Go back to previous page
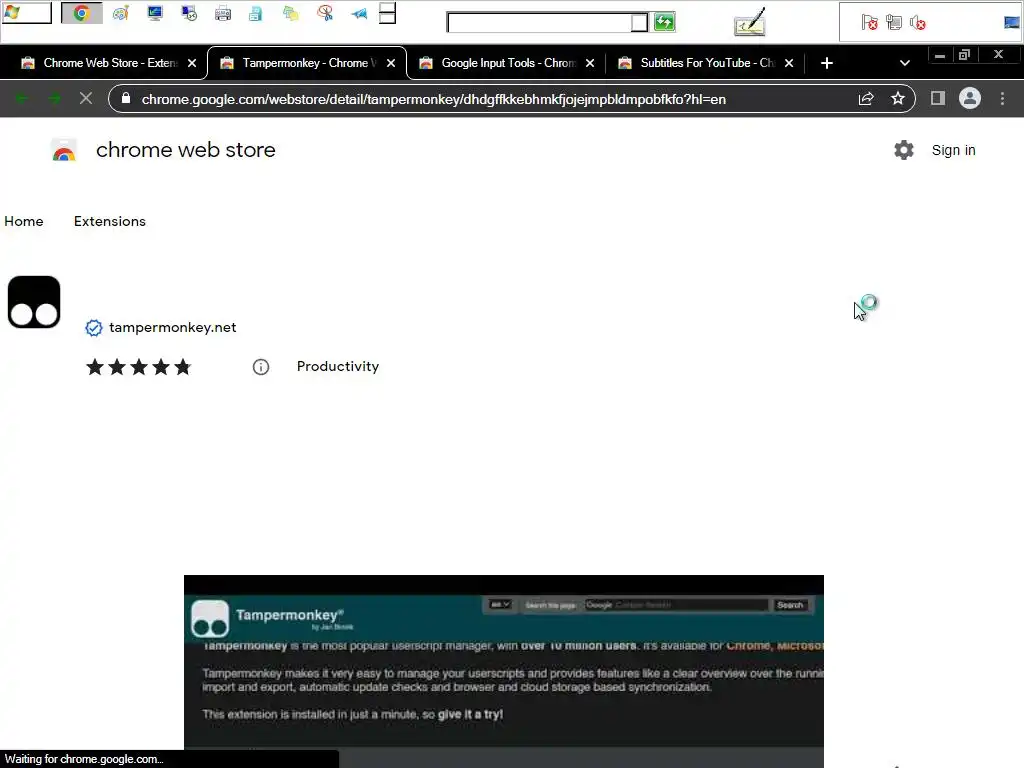 [x=21, y=99]
